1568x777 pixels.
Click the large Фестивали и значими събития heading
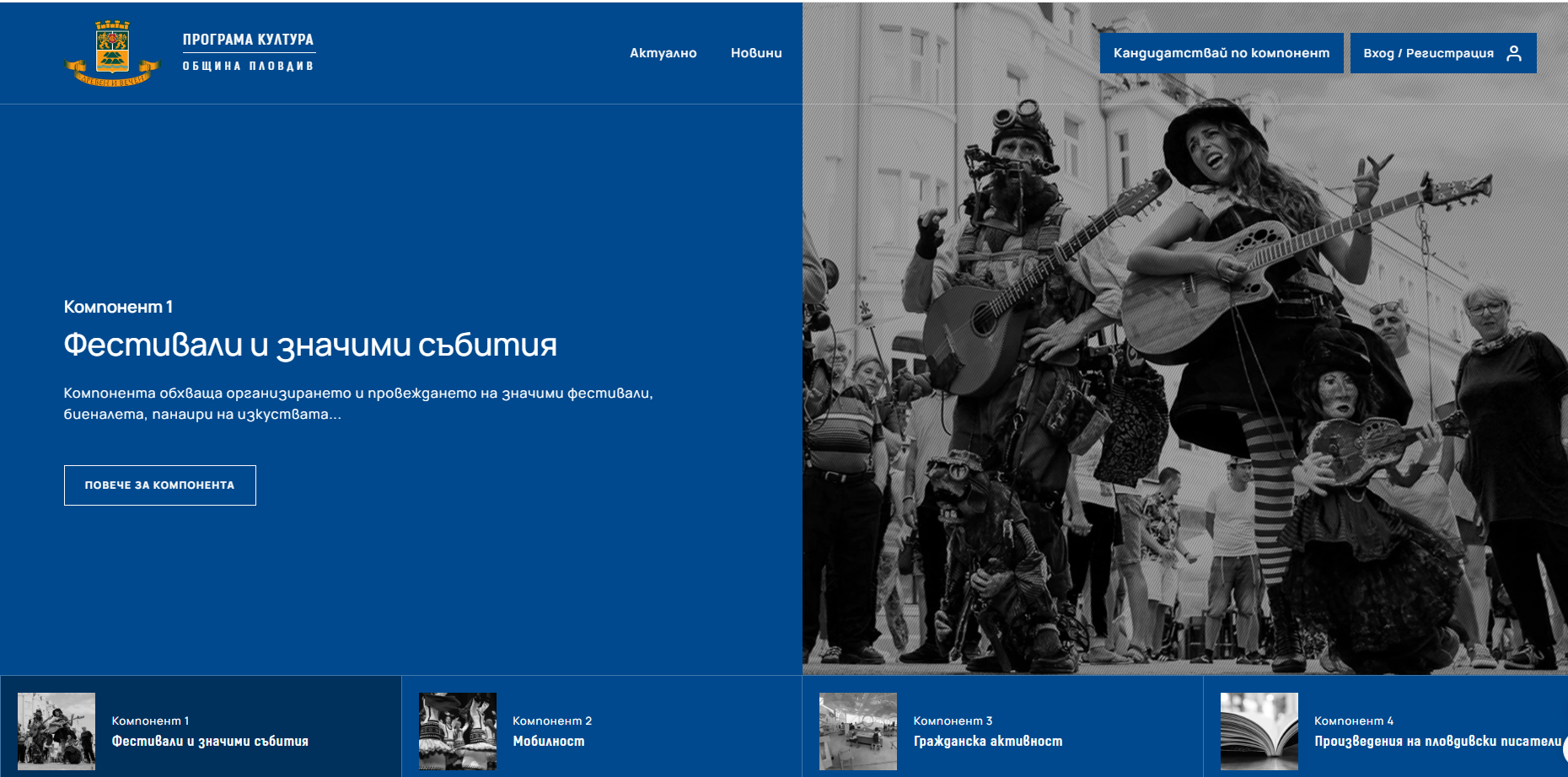(x=310, y=345)
